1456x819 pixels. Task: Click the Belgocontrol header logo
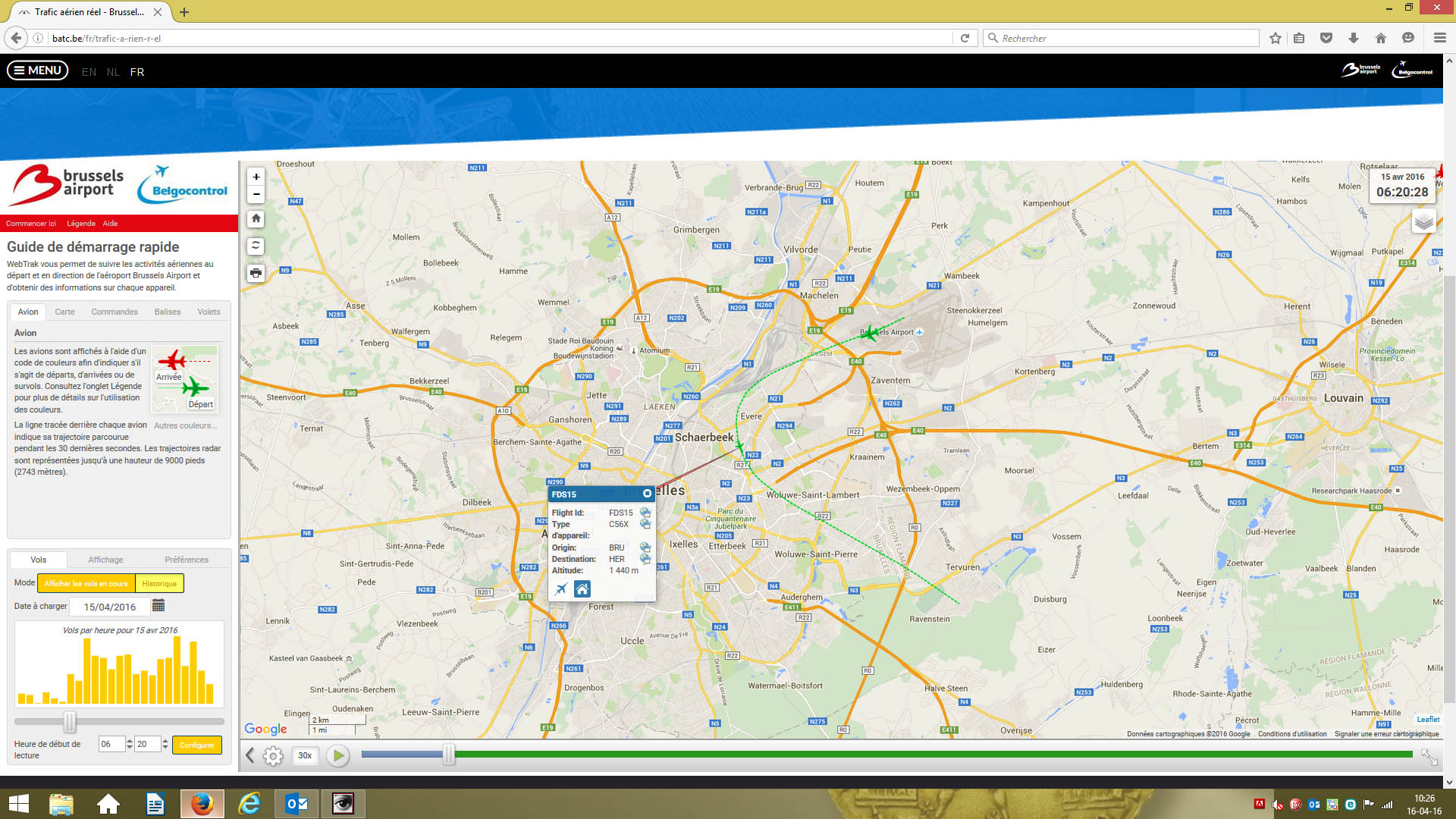(x=1412, y=70)
